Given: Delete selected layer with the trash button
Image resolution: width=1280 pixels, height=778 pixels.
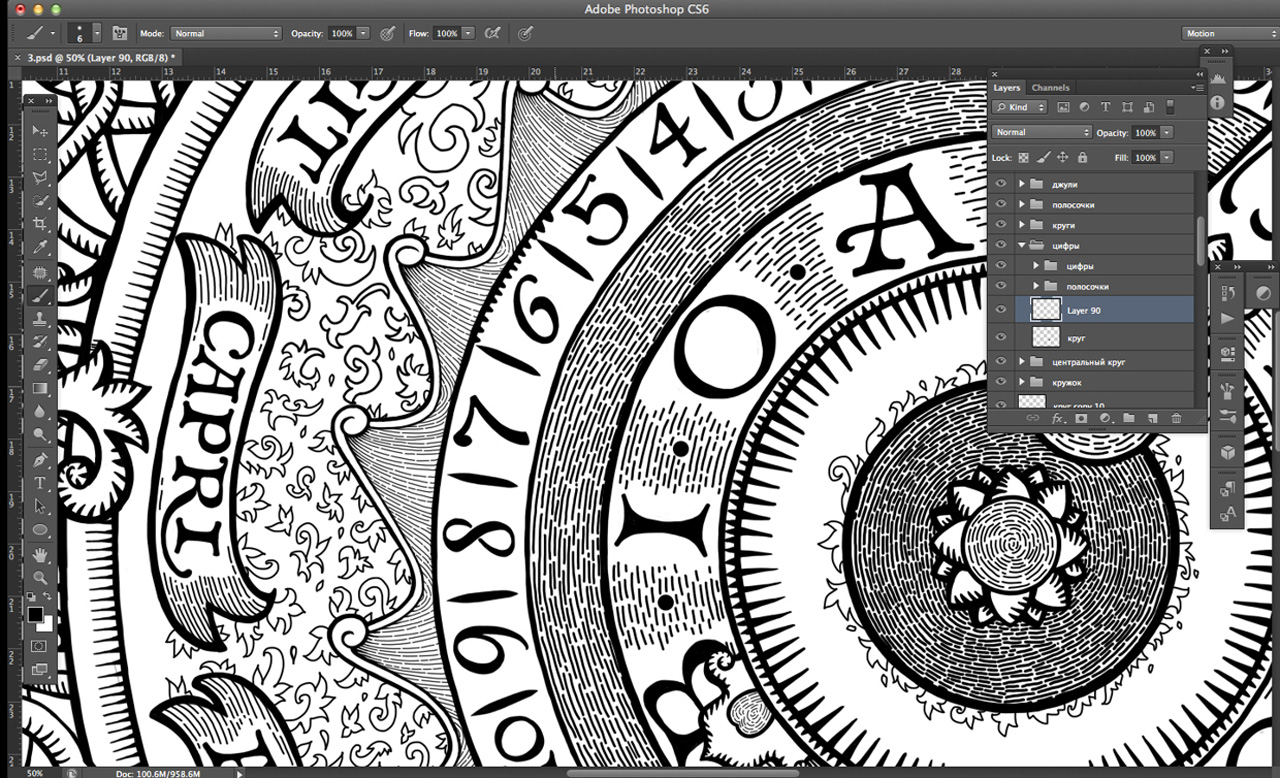Looking at the screenshot, I should 1177,418.
